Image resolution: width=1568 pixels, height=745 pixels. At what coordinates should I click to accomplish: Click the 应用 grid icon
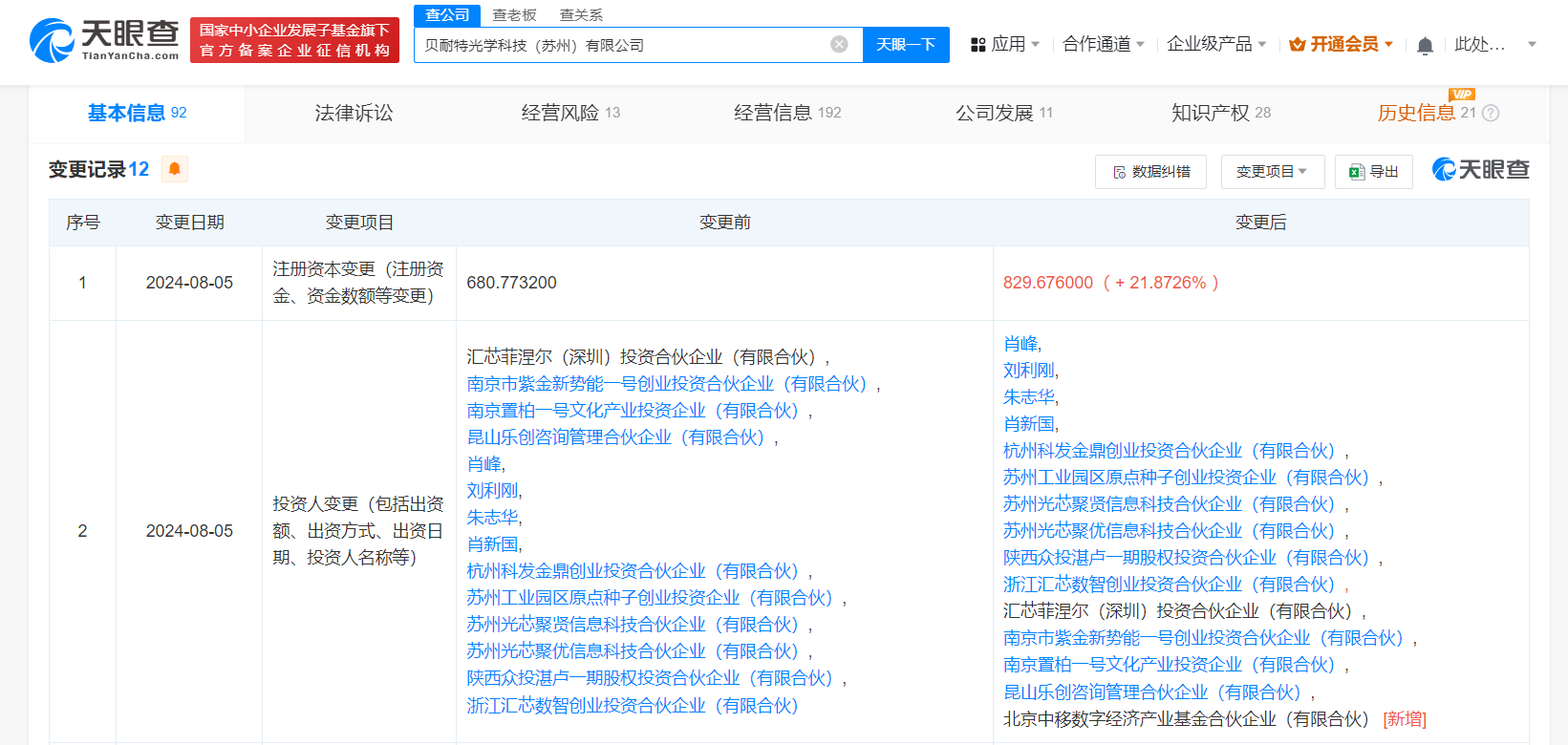coord(977,45)
